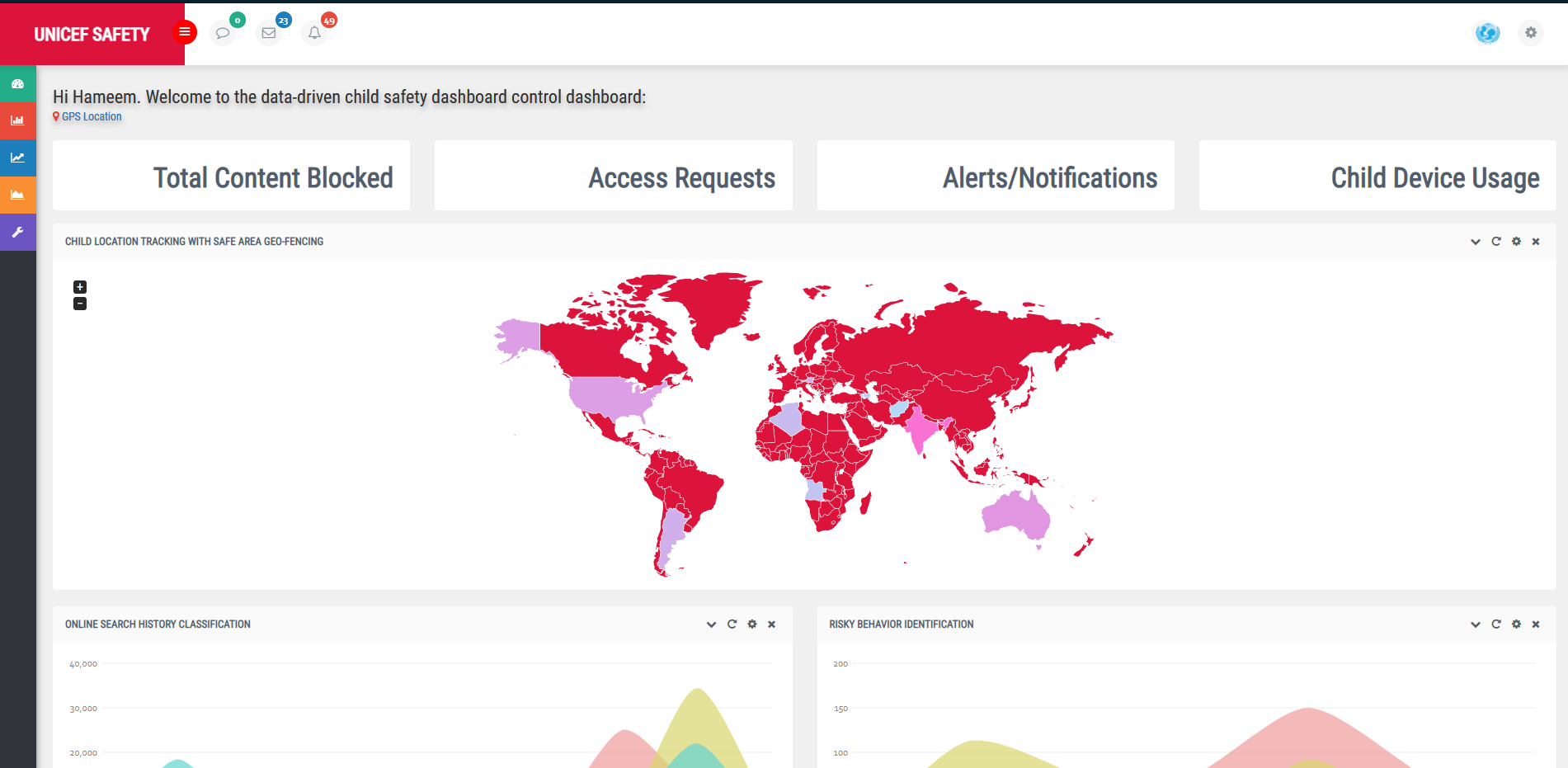Select the blue line chart sidebar icon
This screenshot has width=1568, height=768.
(17, 158)
